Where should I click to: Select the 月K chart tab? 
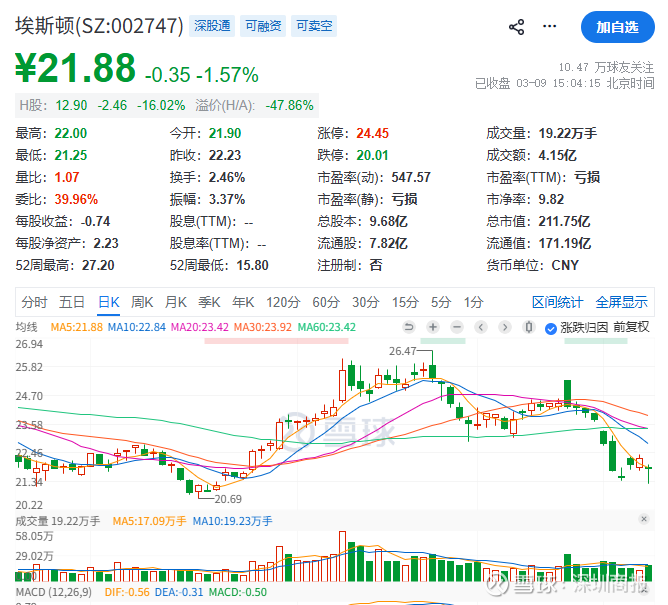176,302
